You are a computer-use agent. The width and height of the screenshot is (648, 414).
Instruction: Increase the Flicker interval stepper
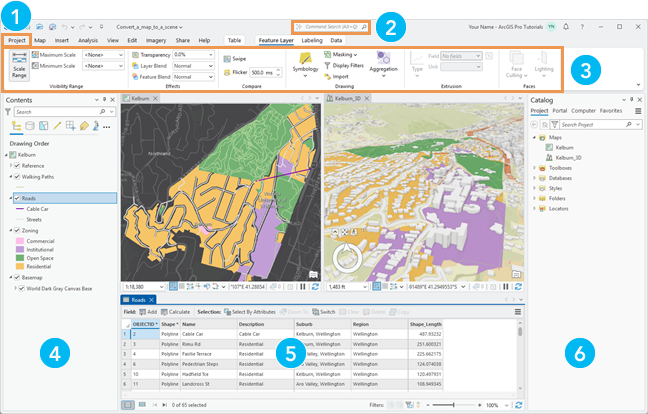279,70
